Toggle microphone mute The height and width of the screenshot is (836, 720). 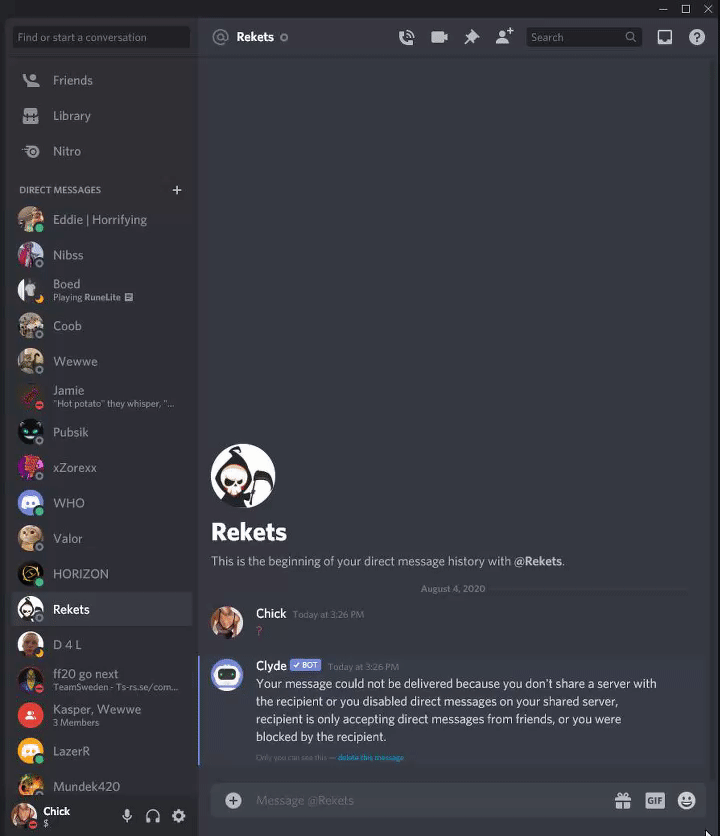click(x=127, y=816)
